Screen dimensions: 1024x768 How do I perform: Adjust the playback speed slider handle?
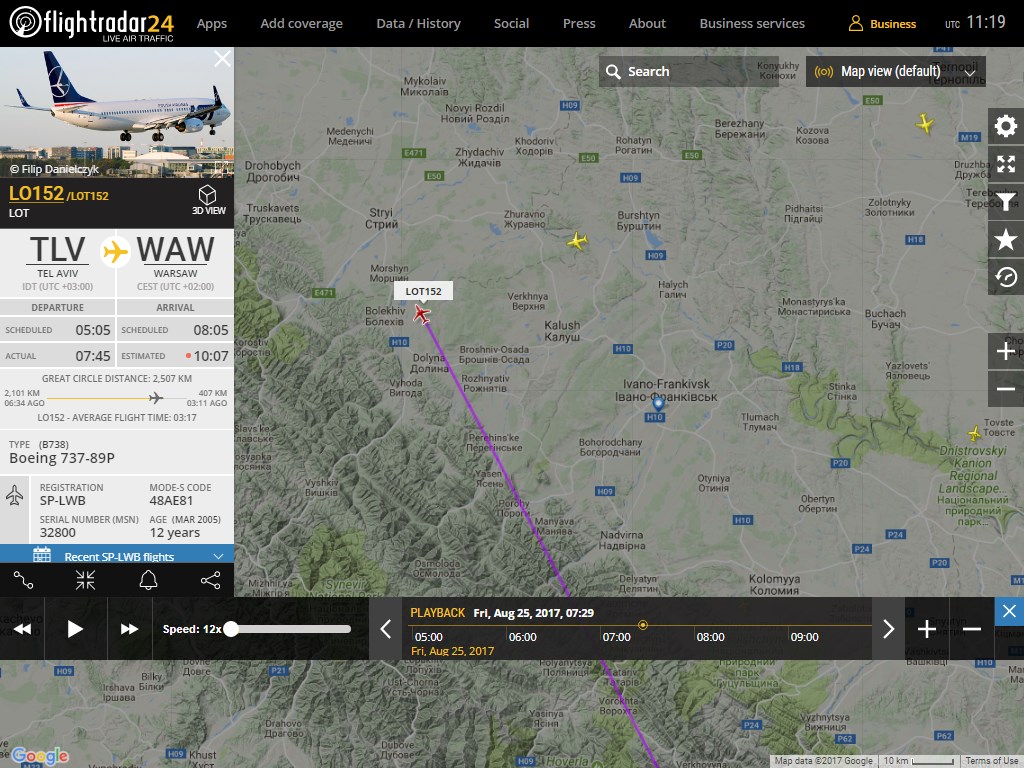pos(231,629)
